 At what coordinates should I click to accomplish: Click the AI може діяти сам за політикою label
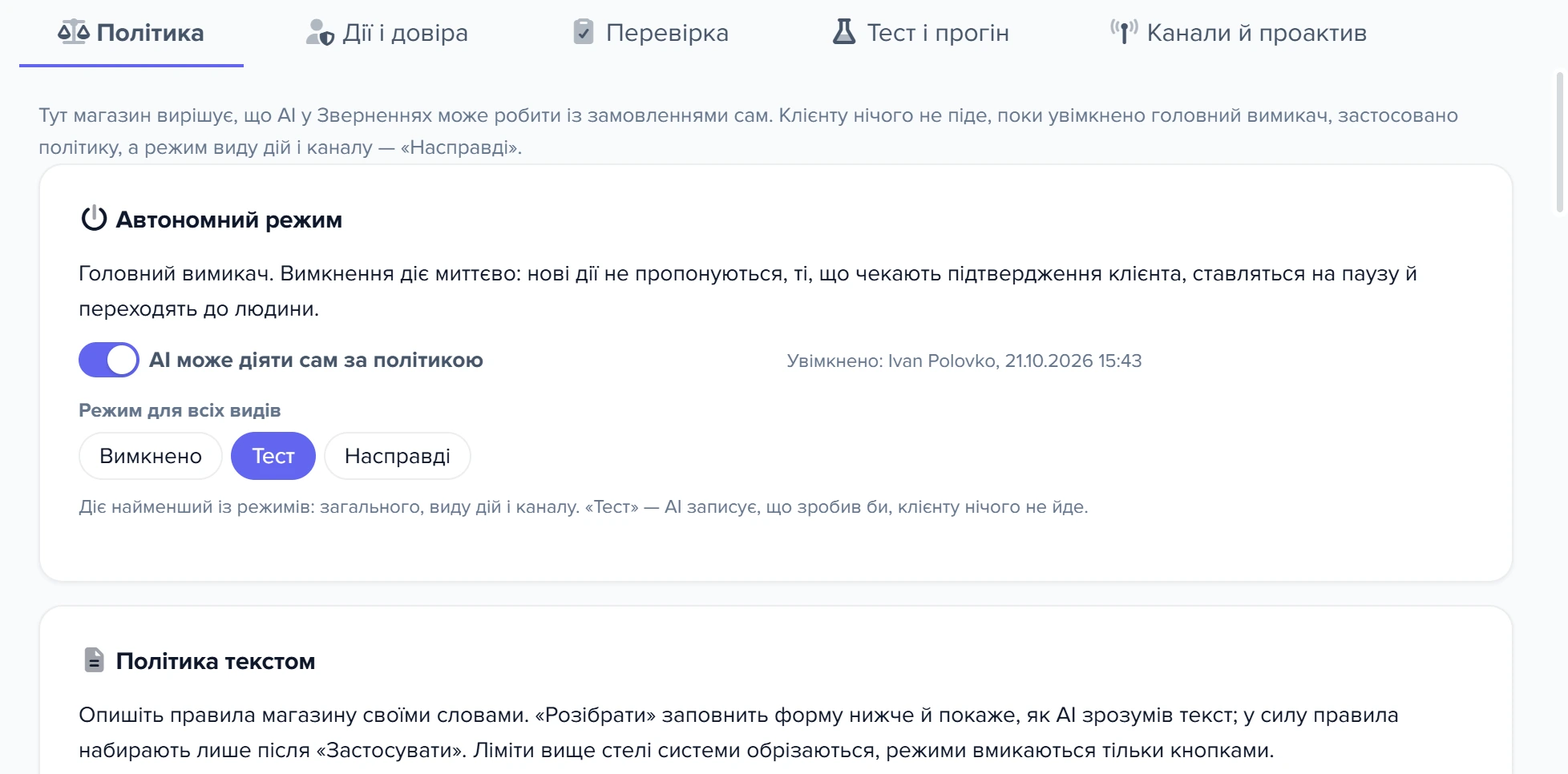tap(317, 360)
